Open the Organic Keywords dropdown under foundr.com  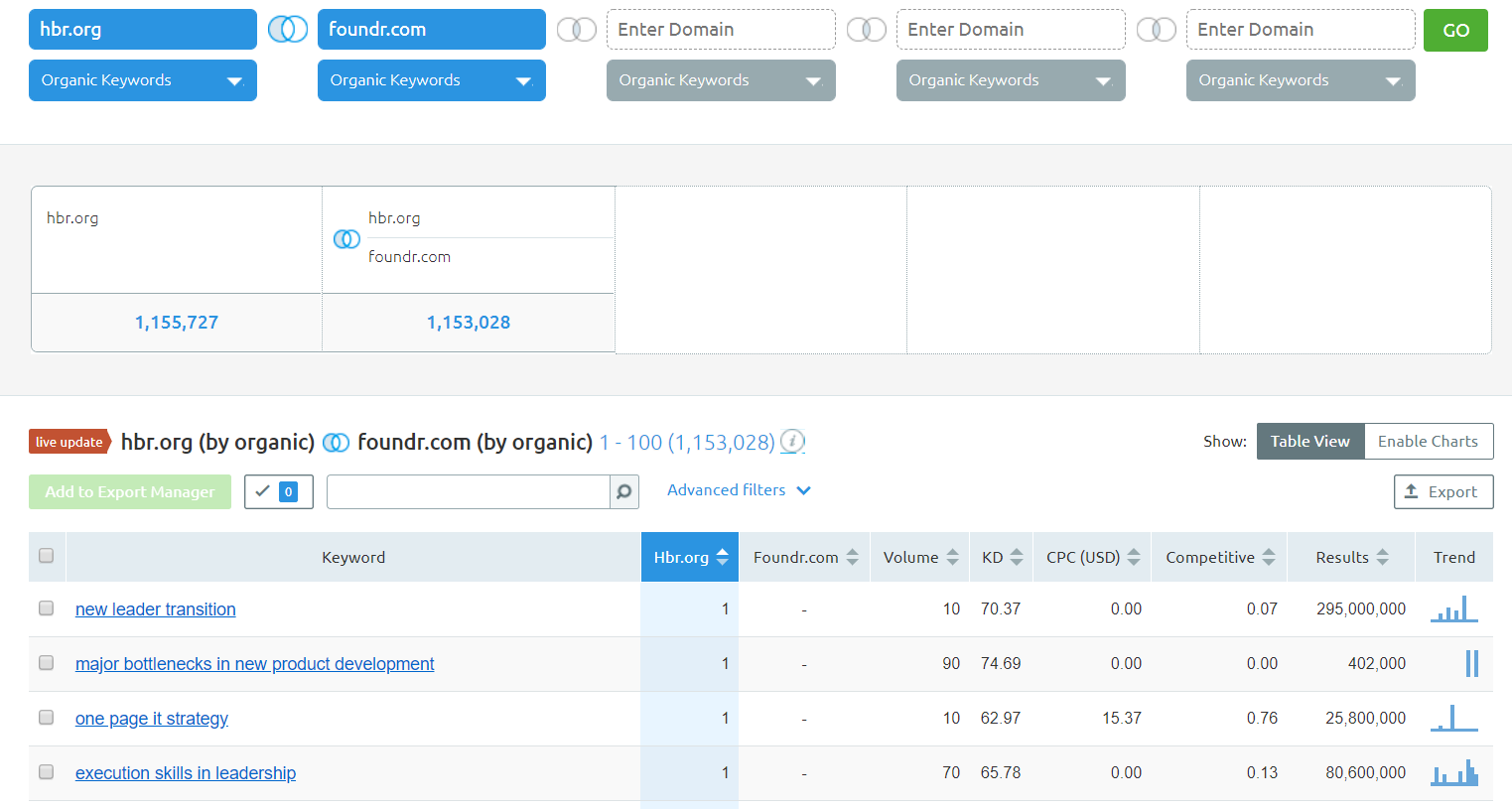[x=431, y=80]
